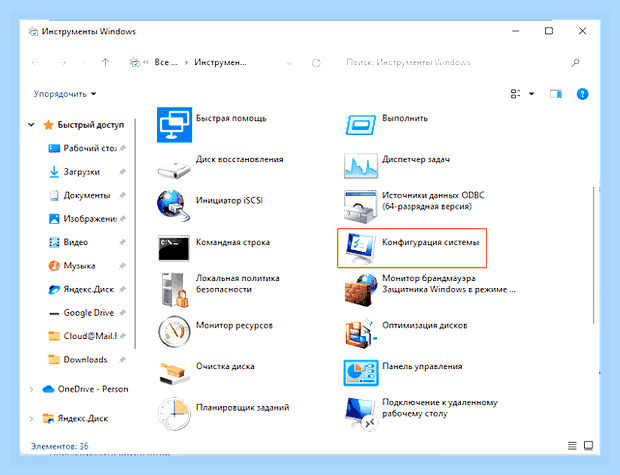Screen dimensions: 620x475
Task: Switch to the large icons view icon
Action: click(x=588, y=446)
